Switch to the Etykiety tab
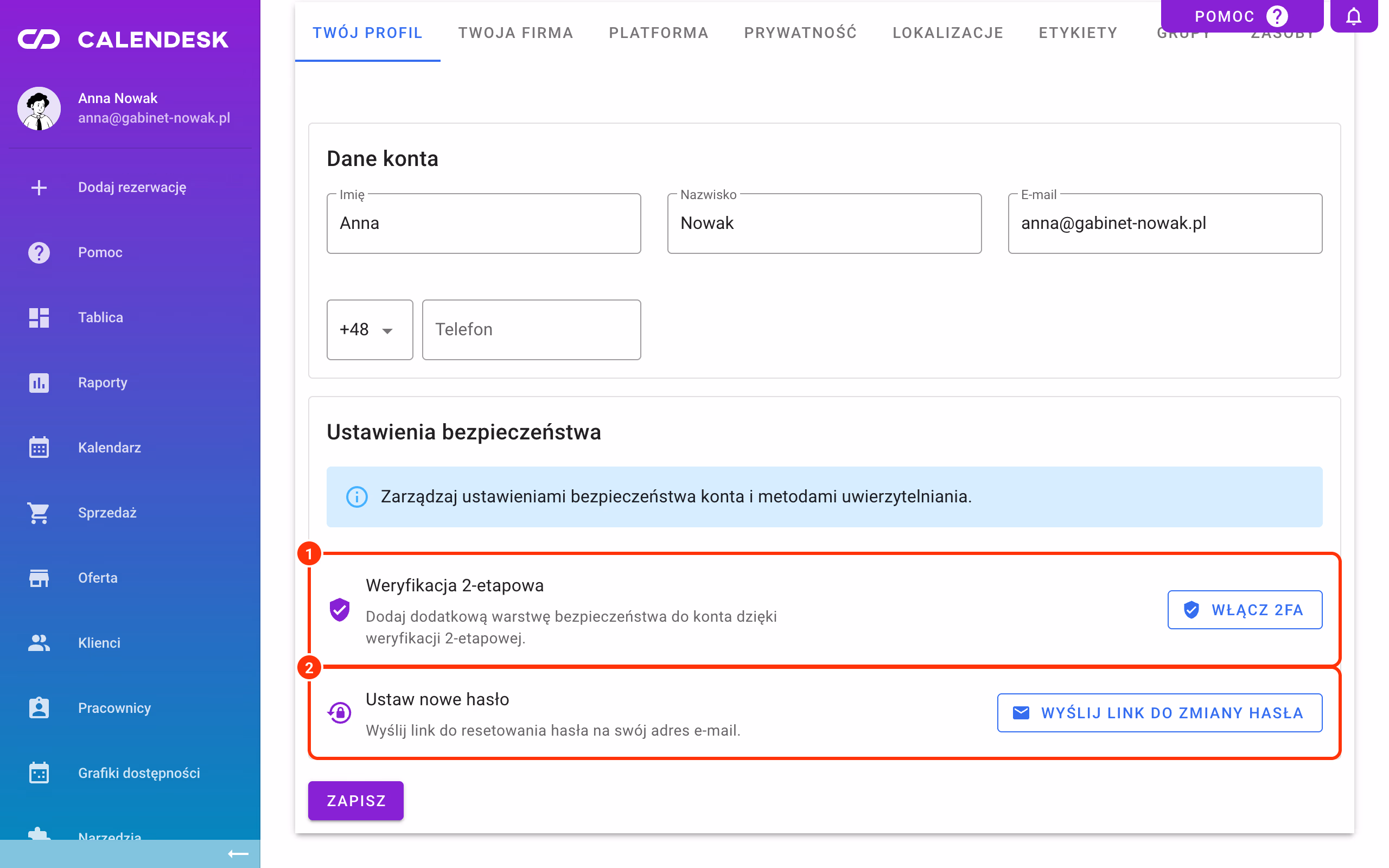This screenshot has height=868, width=1389. [1078, 33]
